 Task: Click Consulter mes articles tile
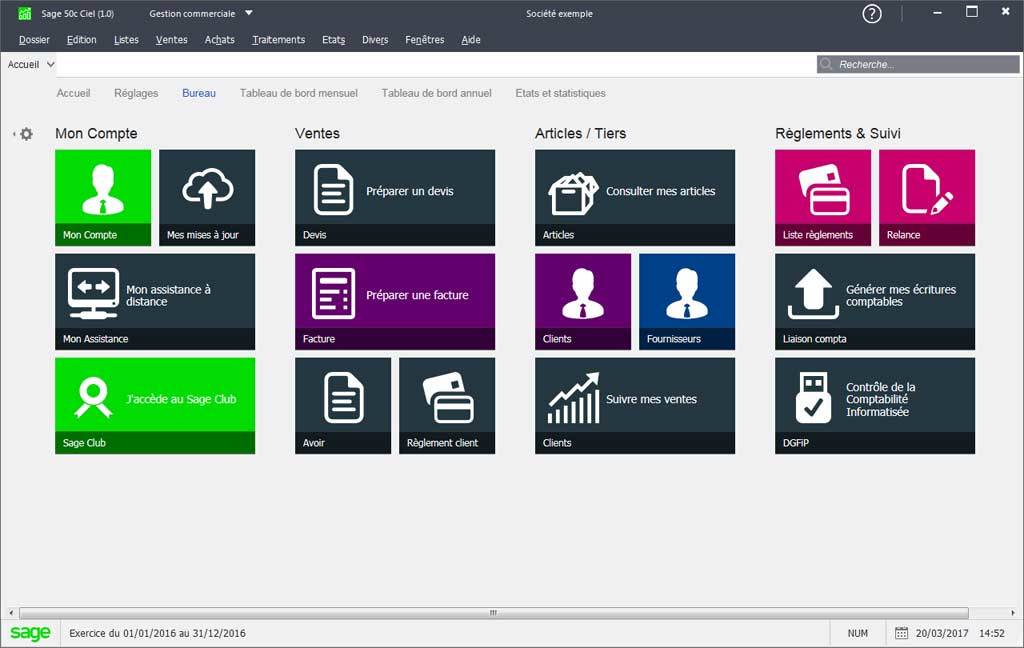tap(635, 197)
